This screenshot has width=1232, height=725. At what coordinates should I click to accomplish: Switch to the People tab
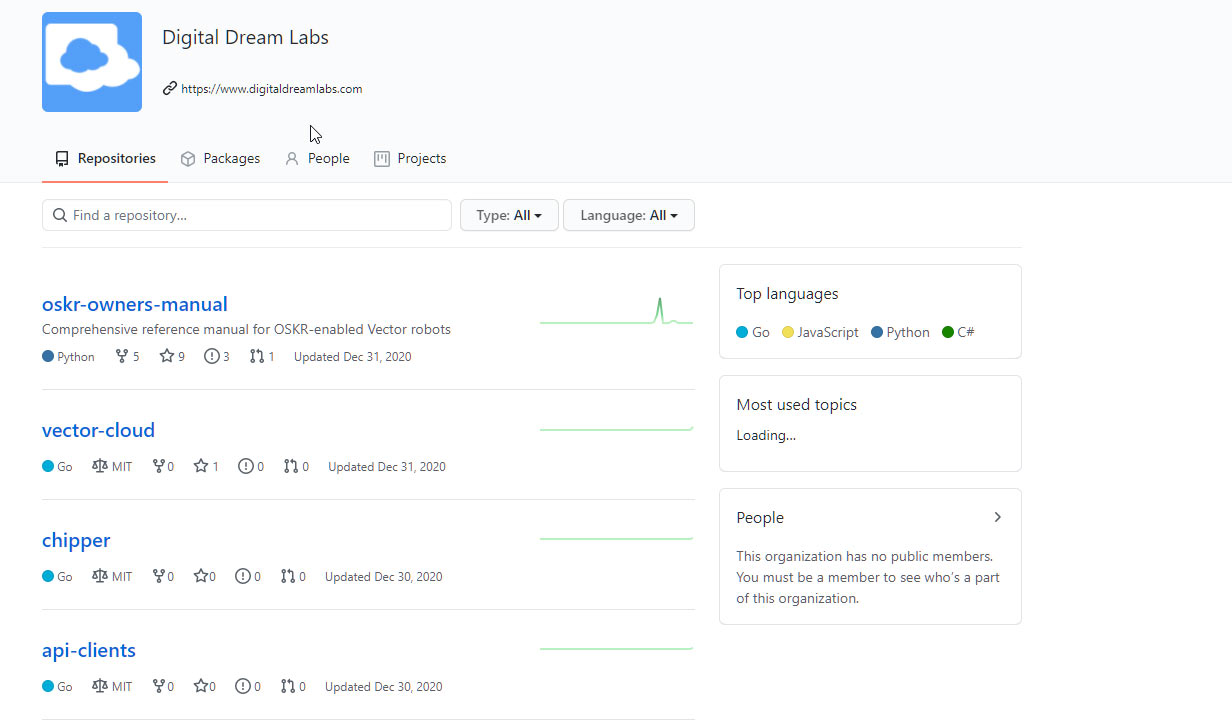click(x=317, y=158)
